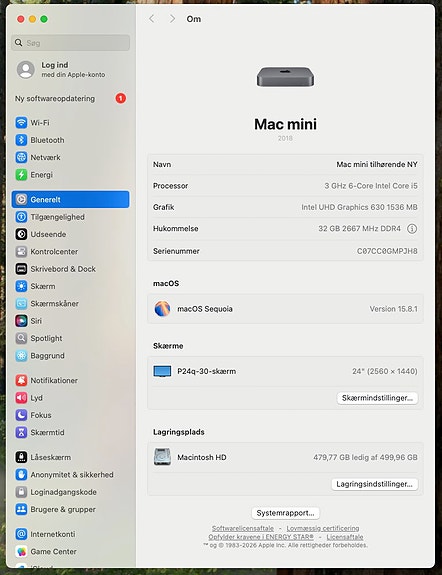
Task: Click the name value Mac mini tilhørende NY
Action: coord(377,164)
